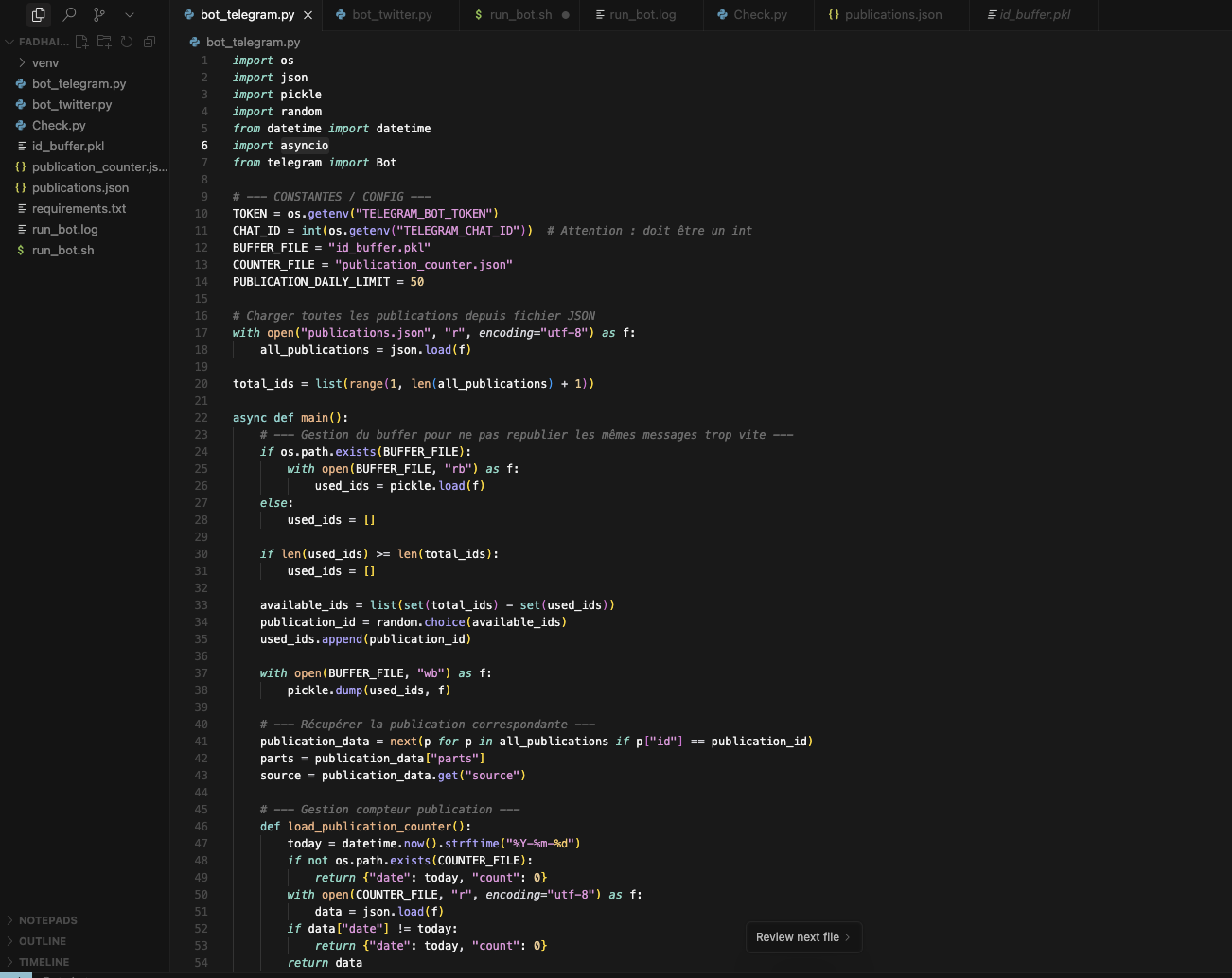Viewport: 1232px width, 978px height.
Task: Click the New File icon in Explorer
Action: (x=82, y=42)
